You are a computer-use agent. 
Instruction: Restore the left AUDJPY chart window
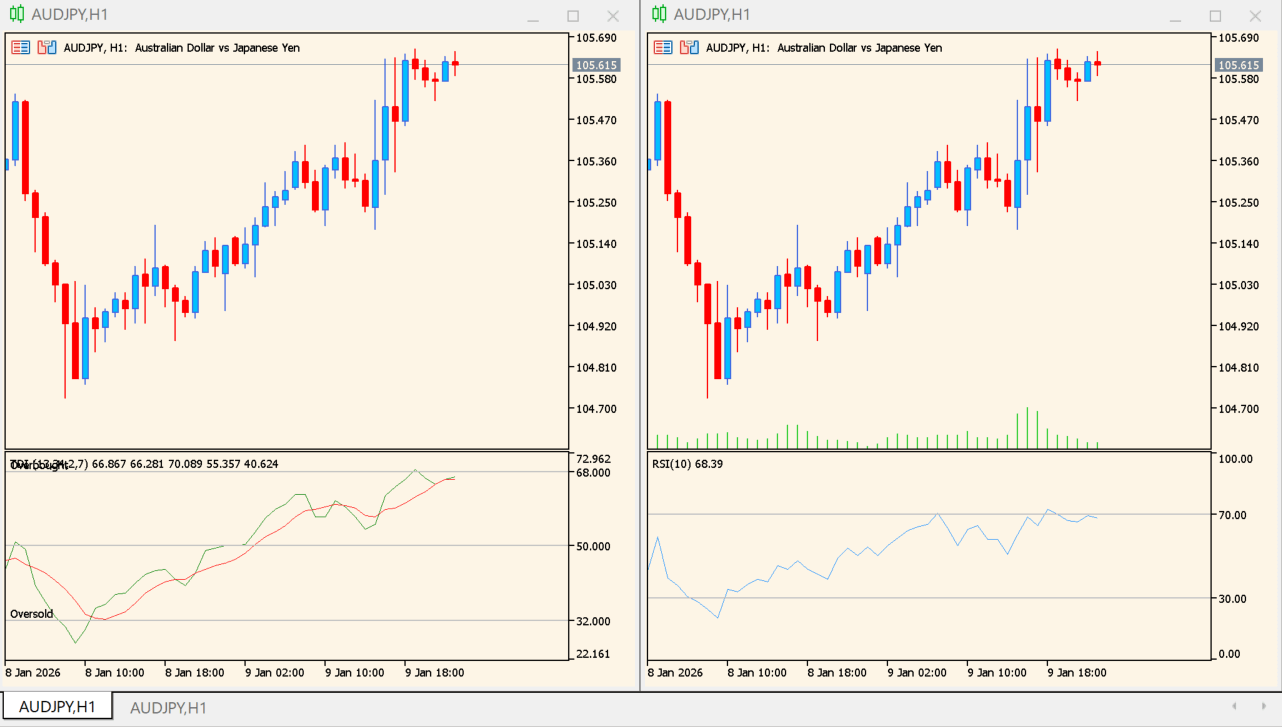(571, 16)
